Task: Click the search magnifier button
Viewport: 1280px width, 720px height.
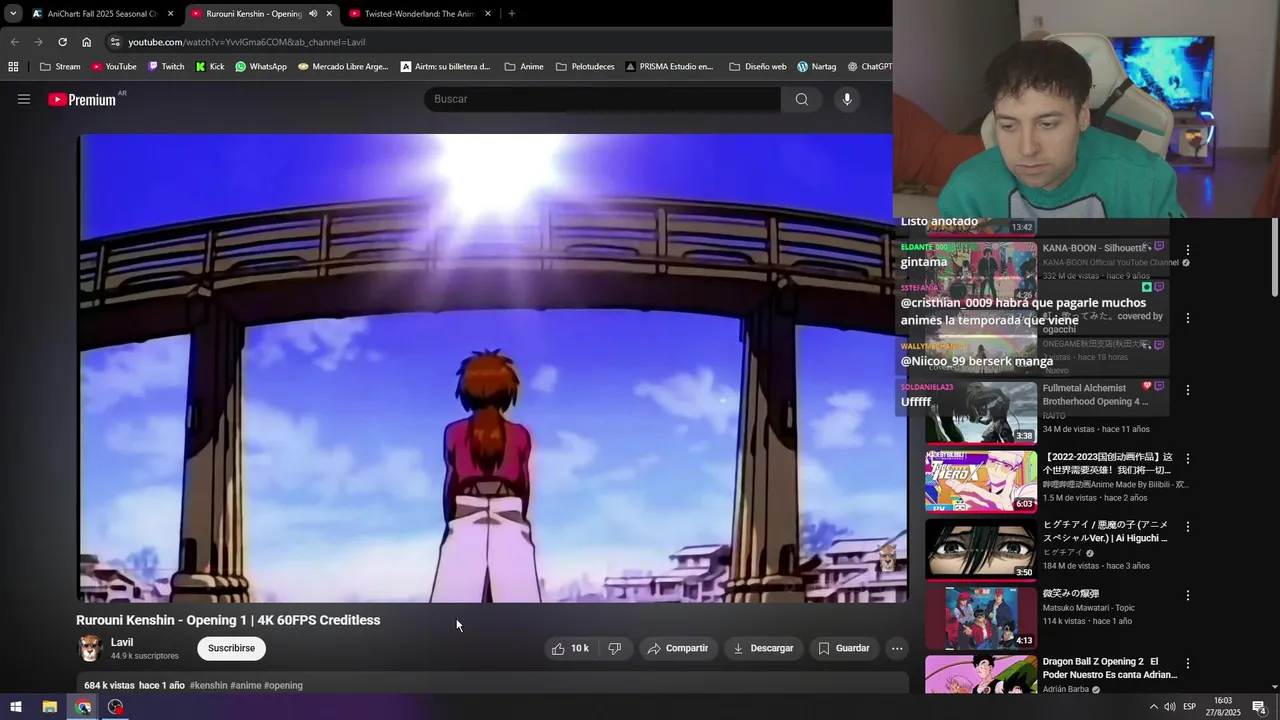Action: (801, 99)
